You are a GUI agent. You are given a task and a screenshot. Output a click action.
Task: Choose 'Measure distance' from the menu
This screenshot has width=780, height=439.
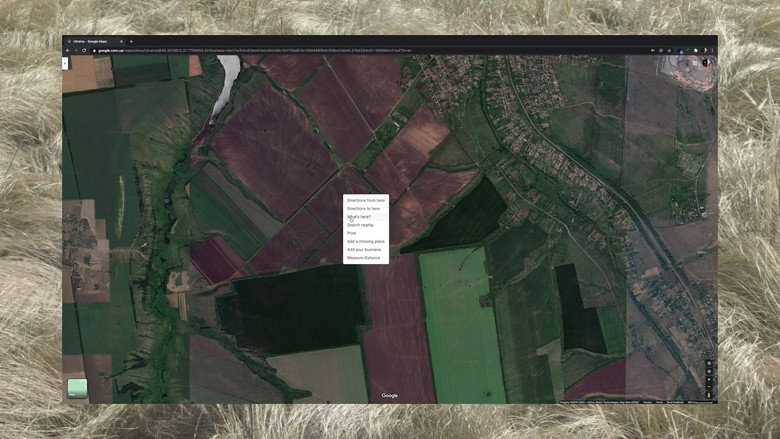[366, 258]
